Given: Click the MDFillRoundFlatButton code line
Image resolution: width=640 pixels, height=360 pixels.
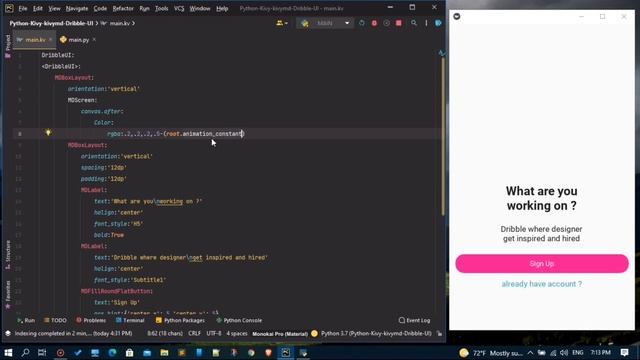Looking at the screenshot, I should coord(117,291).
